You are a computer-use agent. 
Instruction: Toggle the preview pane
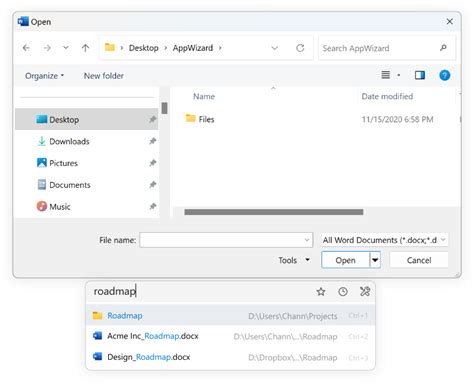pos(420,75)
